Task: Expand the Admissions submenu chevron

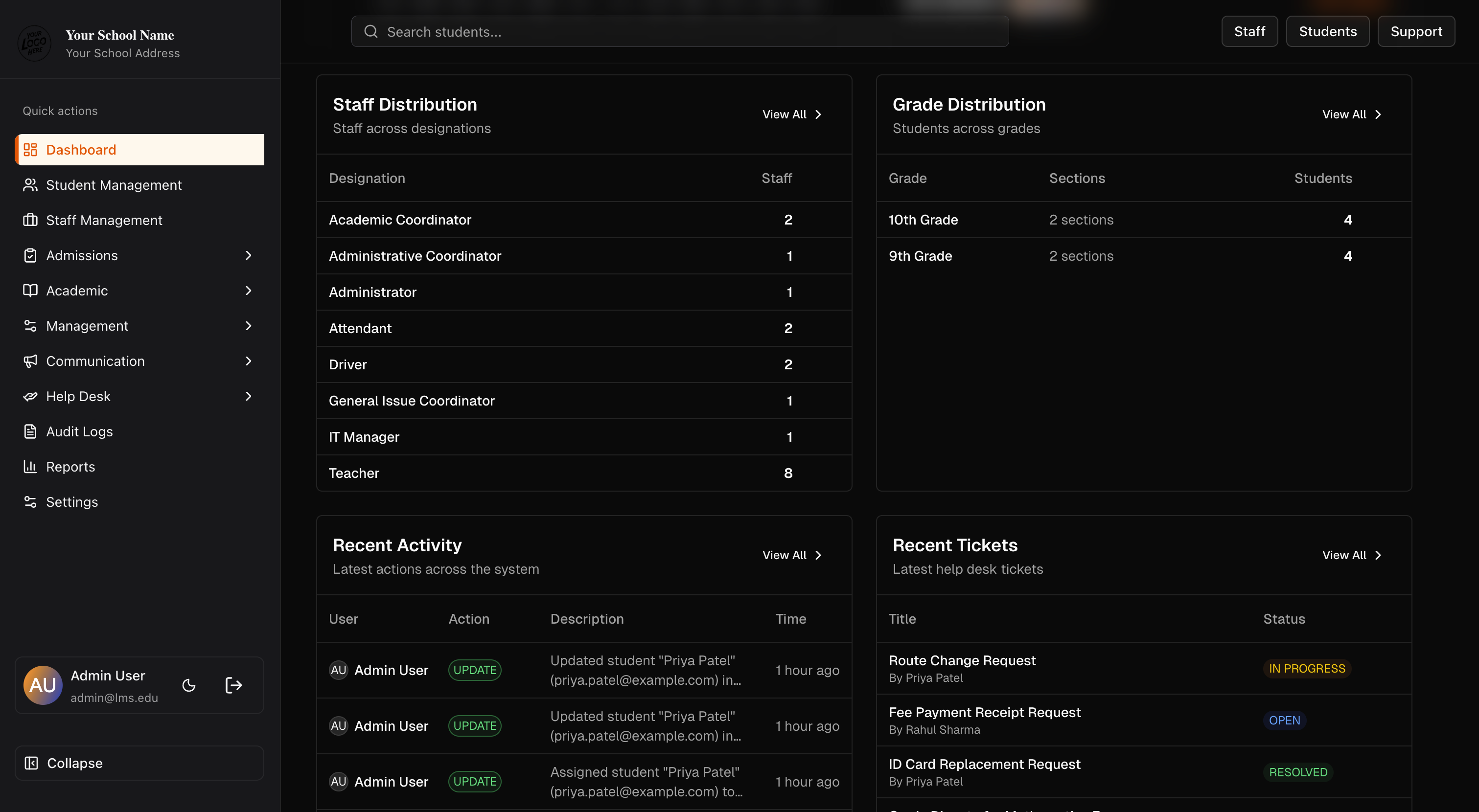Action: point(248,255)
